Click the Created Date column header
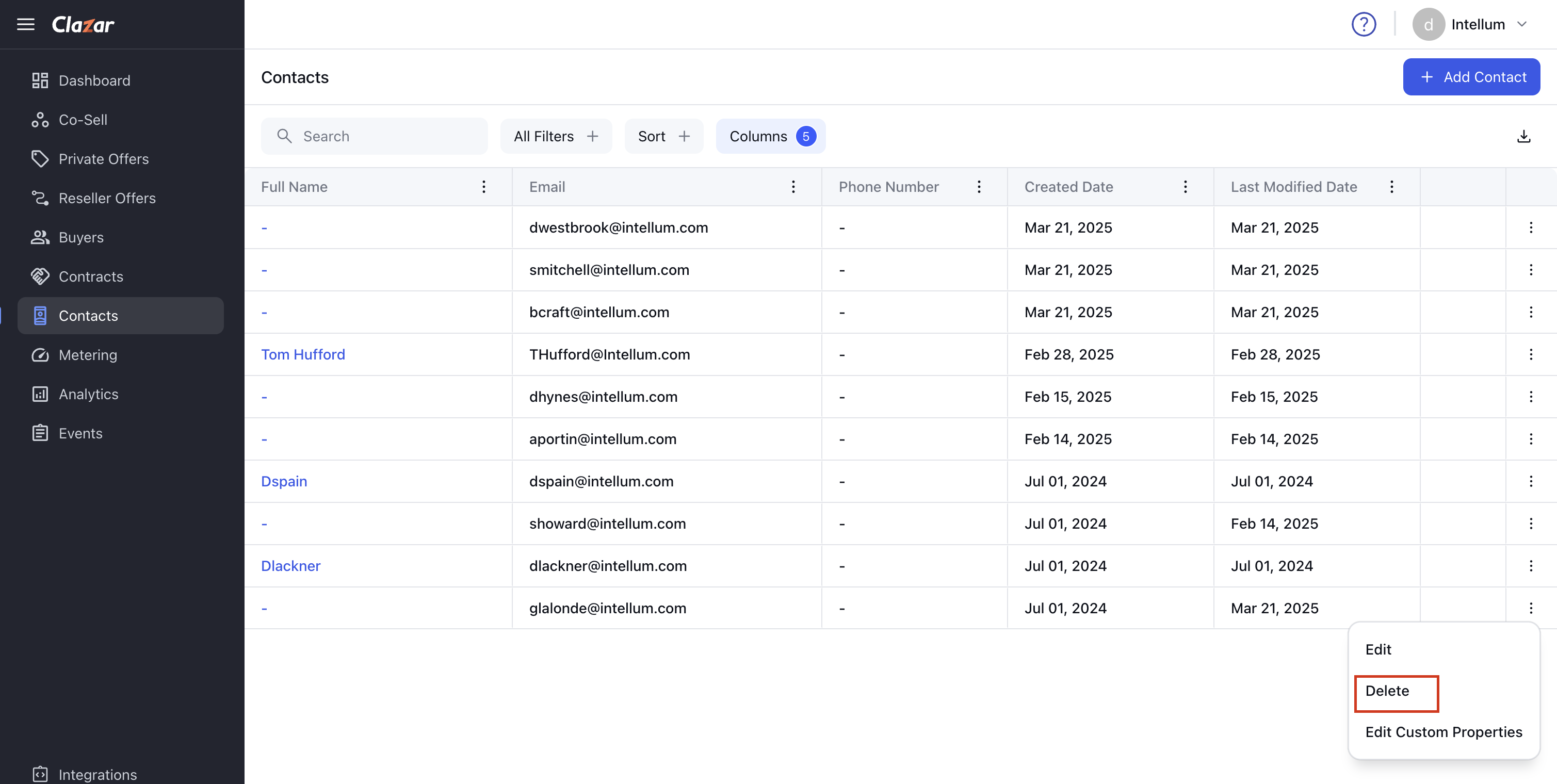1557x784 pixels. (1068, 187)
